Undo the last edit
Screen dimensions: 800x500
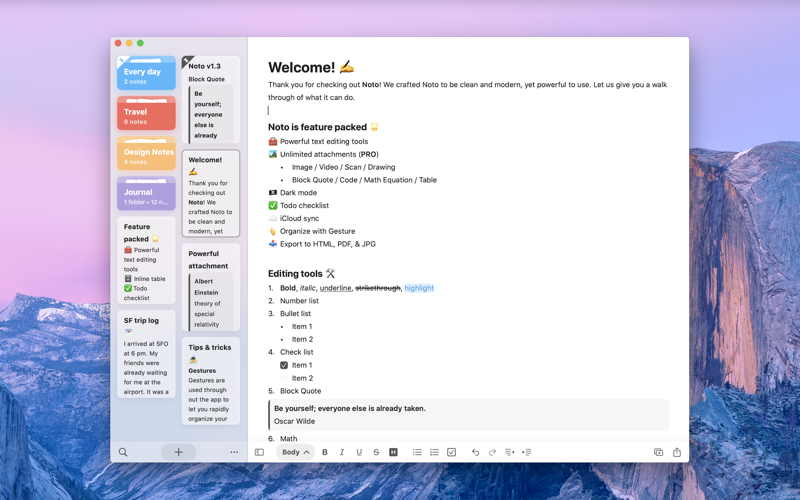475,452
